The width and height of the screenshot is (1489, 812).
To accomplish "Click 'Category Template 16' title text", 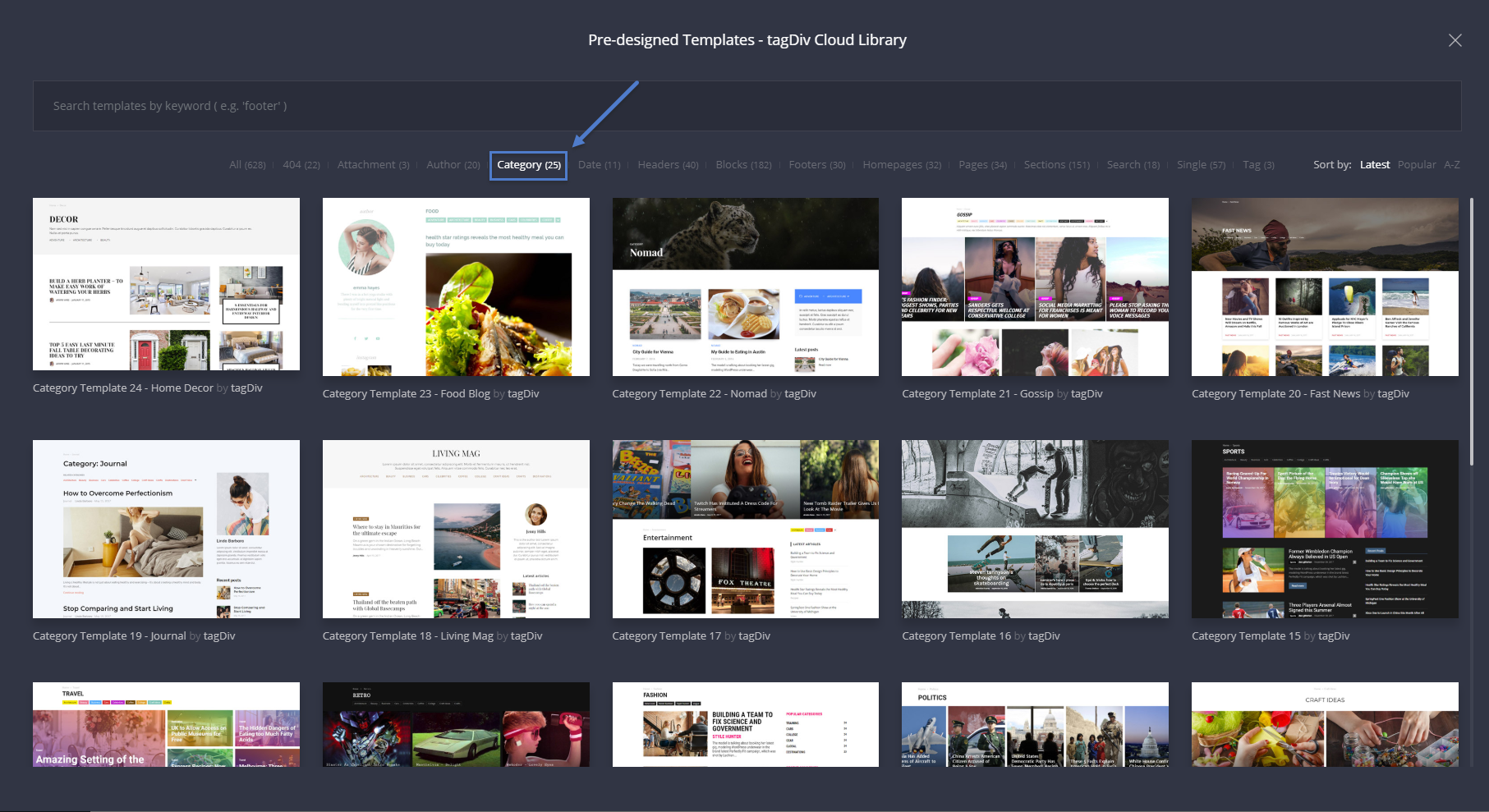I will [957, 636].
